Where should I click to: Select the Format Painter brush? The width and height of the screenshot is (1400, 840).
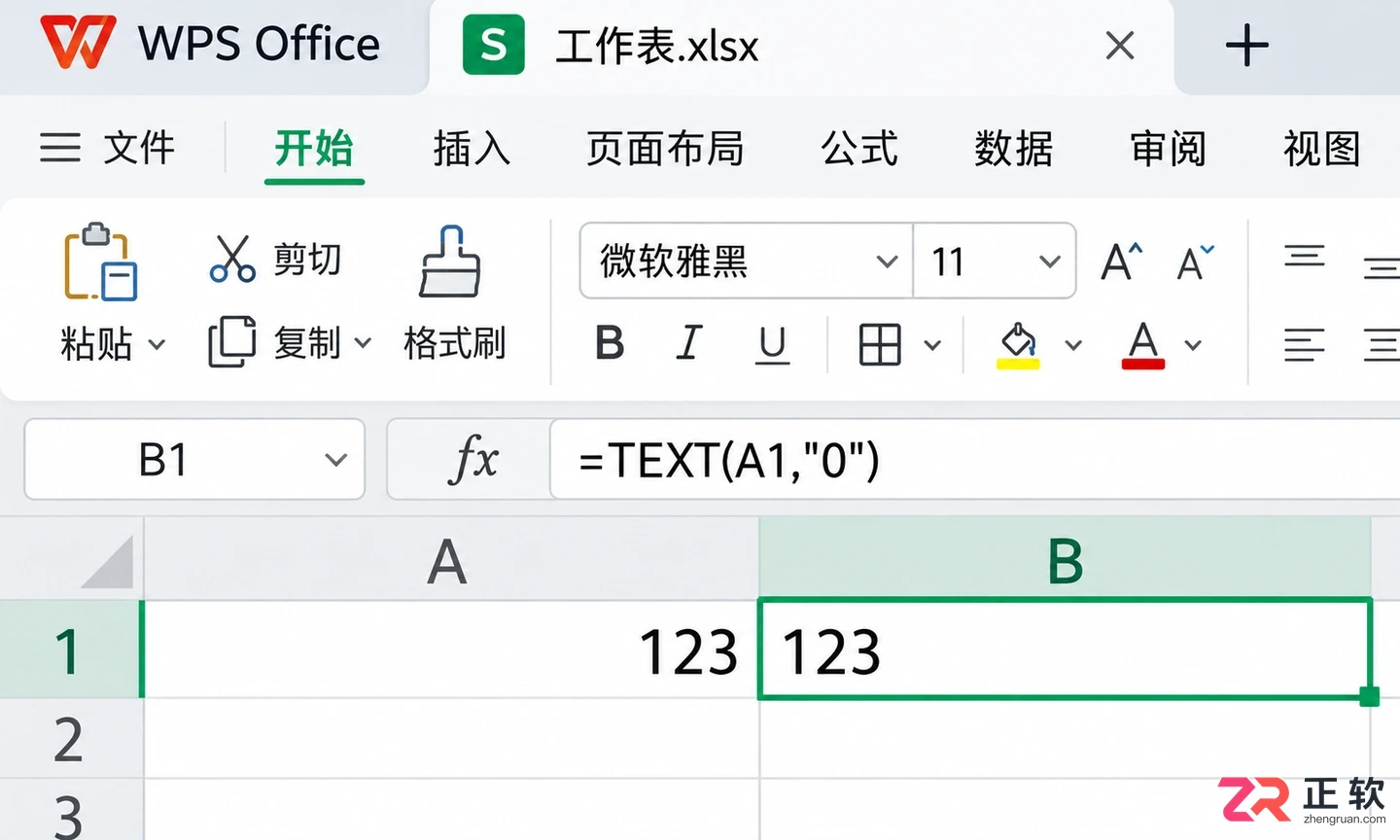[x=449, y=262]
